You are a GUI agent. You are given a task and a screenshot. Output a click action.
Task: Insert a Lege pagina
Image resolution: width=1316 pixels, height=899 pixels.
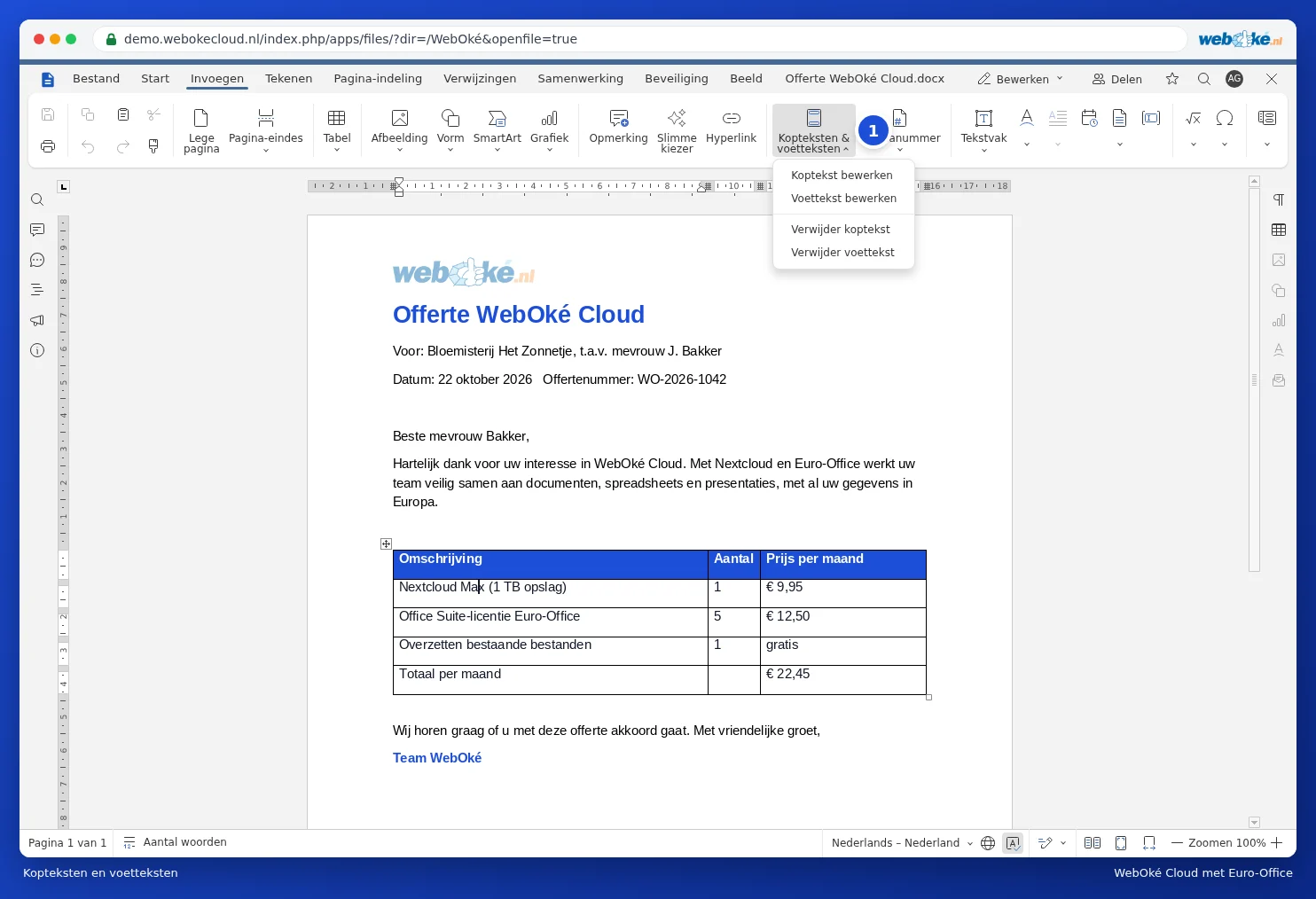201,129
